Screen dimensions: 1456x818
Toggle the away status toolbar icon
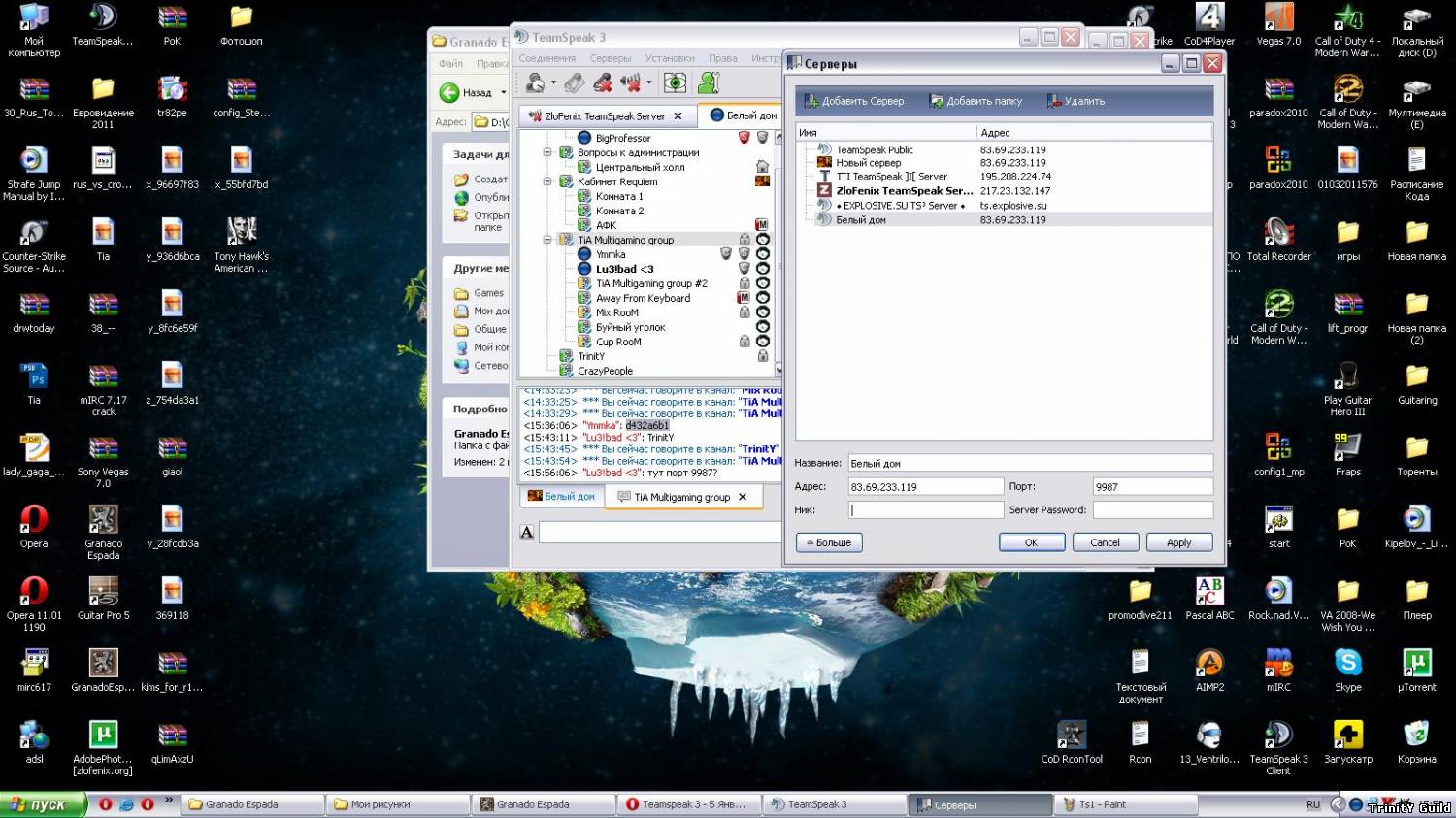pos(535,83)
